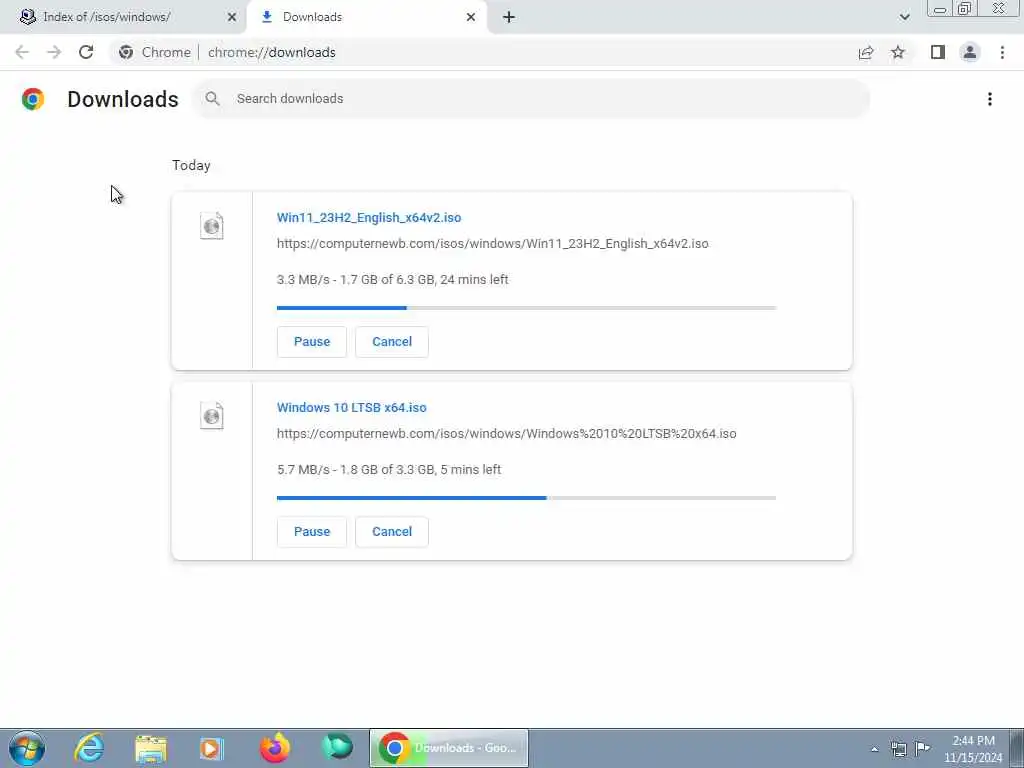Click the Chrome logo beside Downloads heading

(33, 99)
